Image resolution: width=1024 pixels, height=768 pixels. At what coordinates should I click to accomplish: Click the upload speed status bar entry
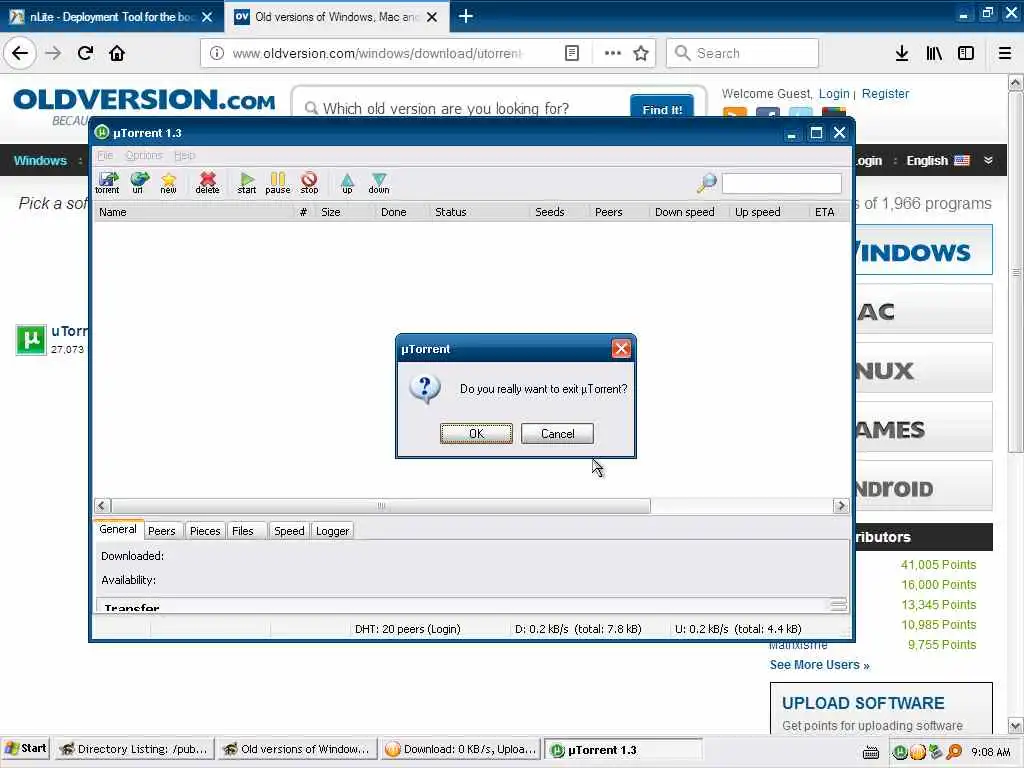(738, 629)
